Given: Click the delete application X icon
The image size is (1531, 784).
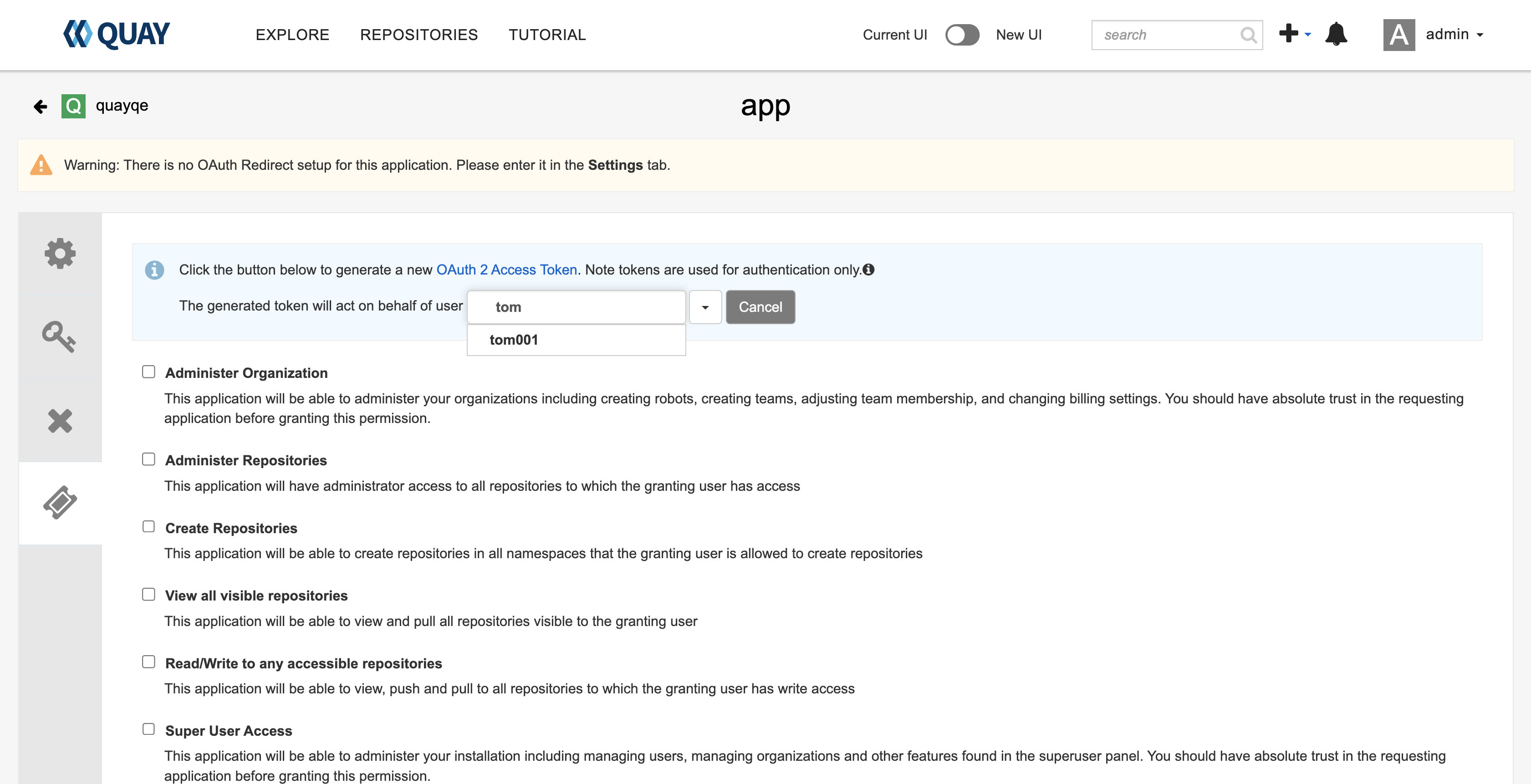Looking at the screenshot, I should tap(60, 421).
